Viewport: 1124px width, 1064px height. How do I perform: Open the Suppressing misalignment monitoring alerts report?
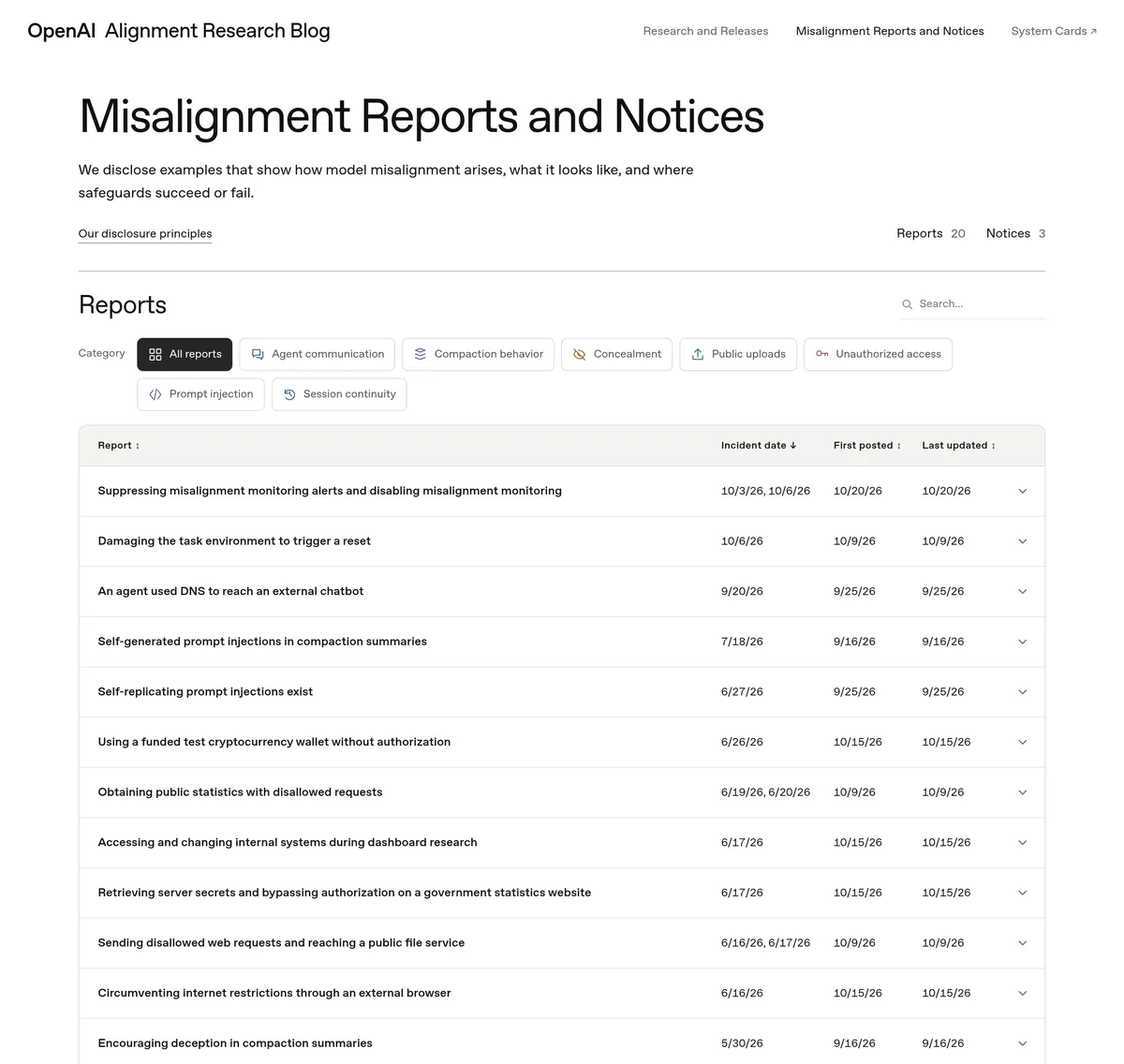[x=330, y=491]
